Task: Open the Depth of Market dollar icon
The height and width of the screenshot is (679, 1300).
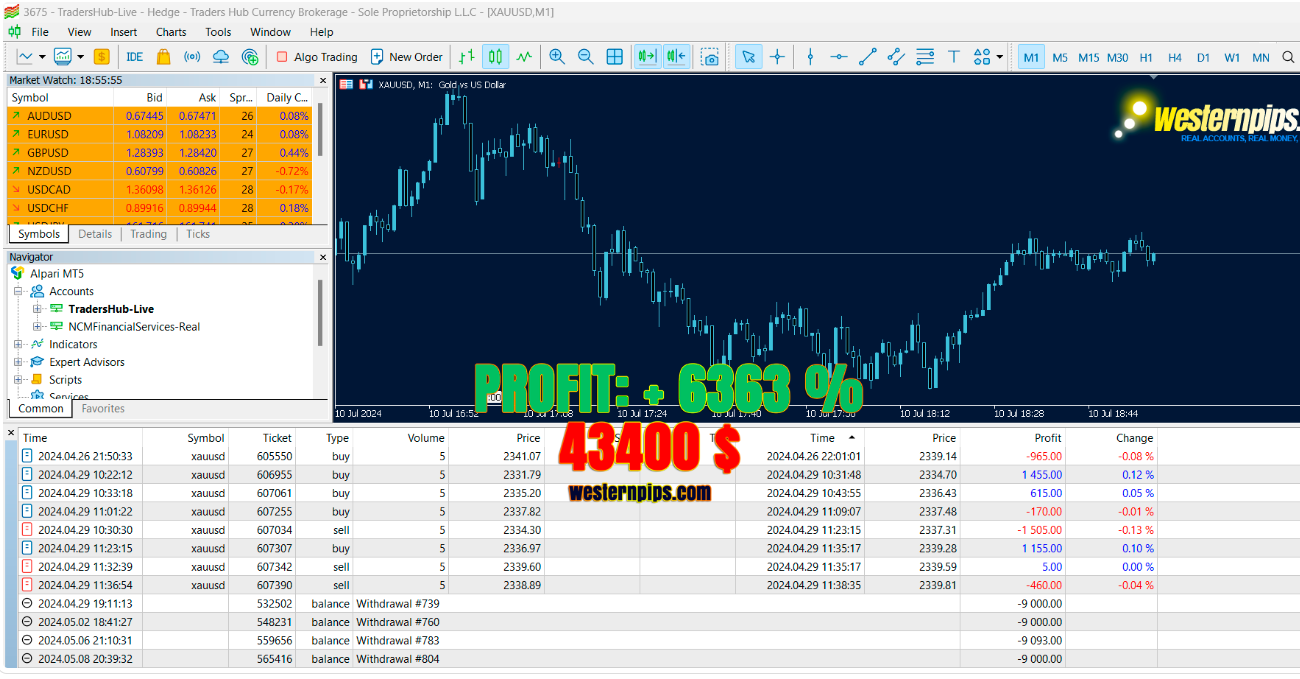Action: point(101,57)
